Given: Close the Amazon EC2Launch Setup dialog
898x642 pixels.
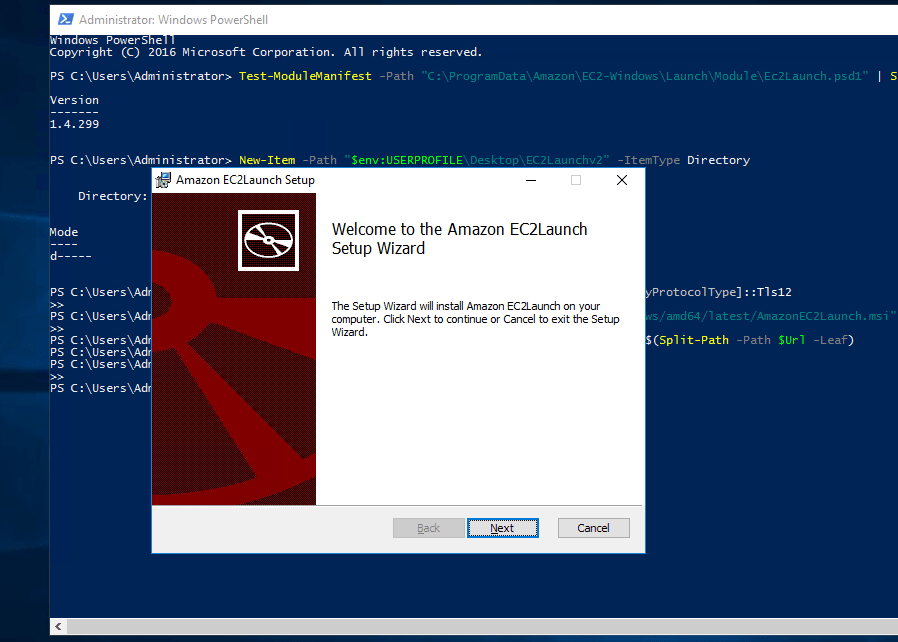Looking at the screenshot, I should [621, 180].
